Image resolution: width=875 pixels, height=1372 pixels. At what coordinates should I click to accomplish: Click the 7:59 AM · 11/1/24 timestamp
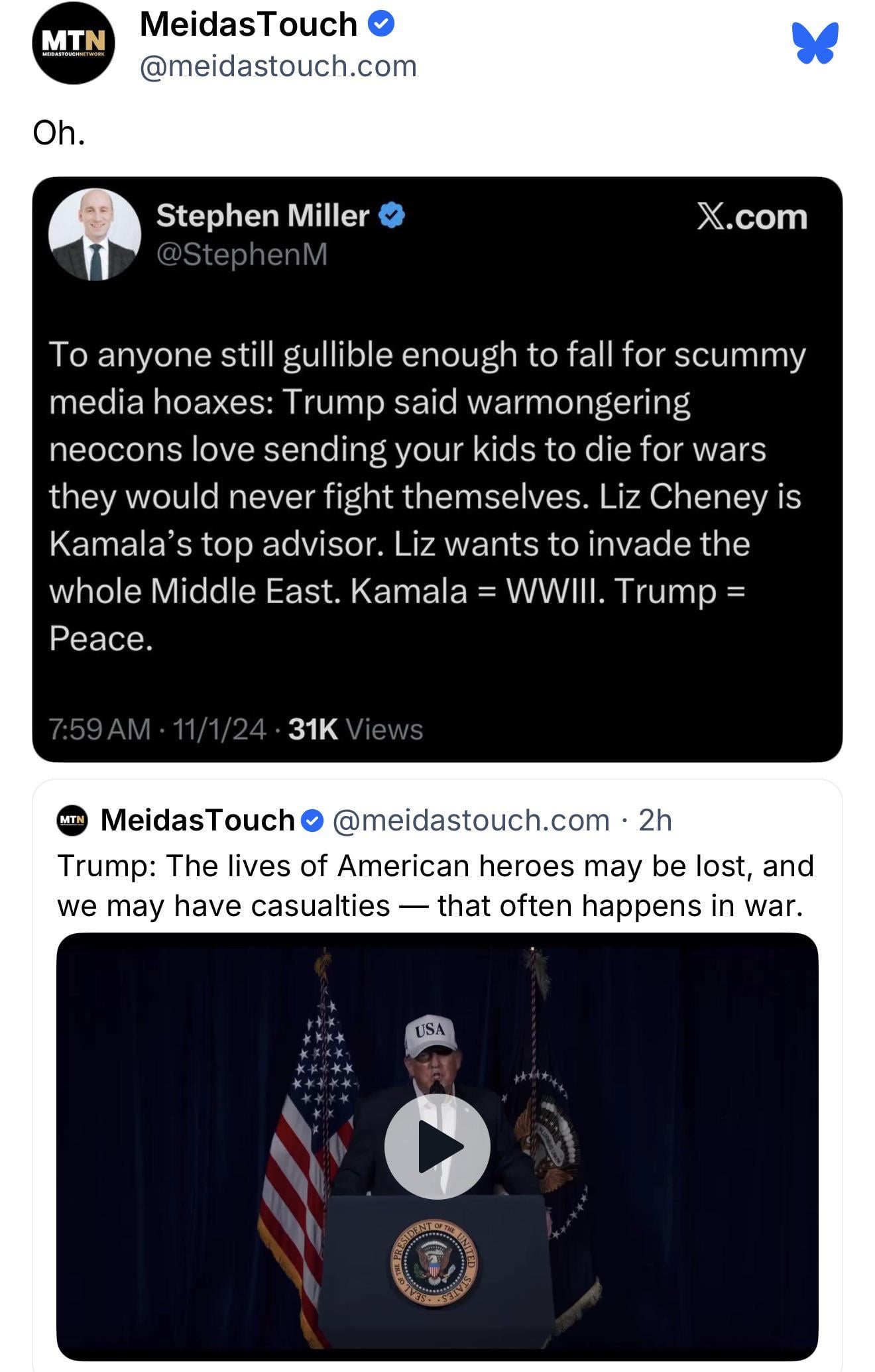coord(158,729)
